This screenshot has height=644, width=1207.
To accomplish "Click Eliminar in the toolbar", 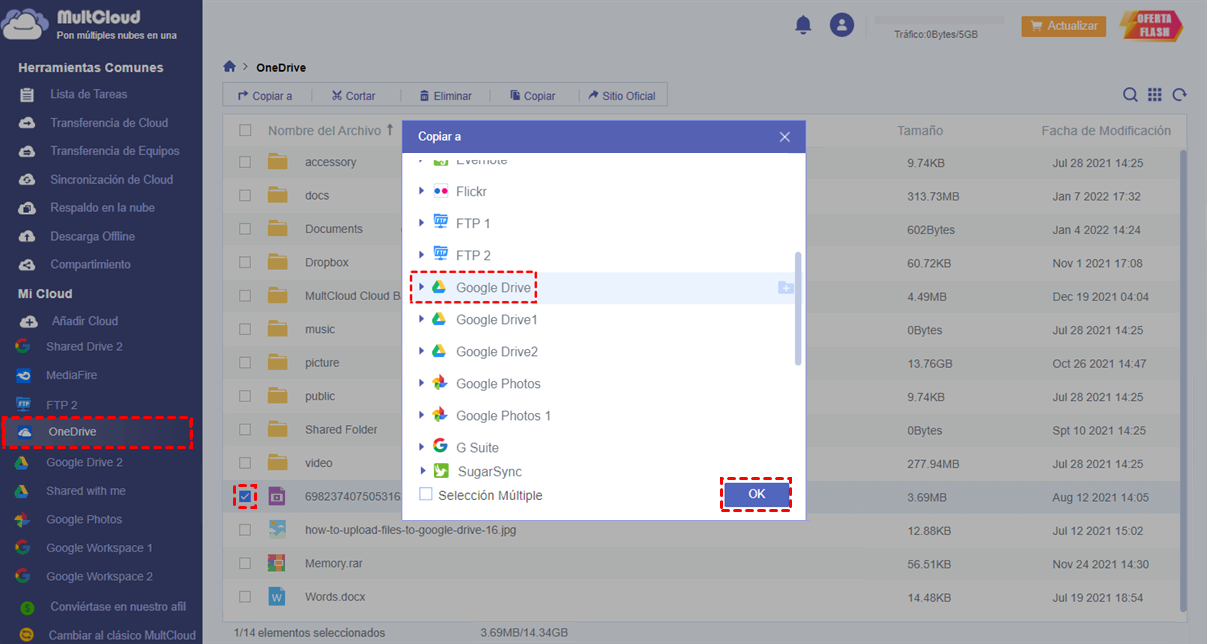I will (444, 96).
